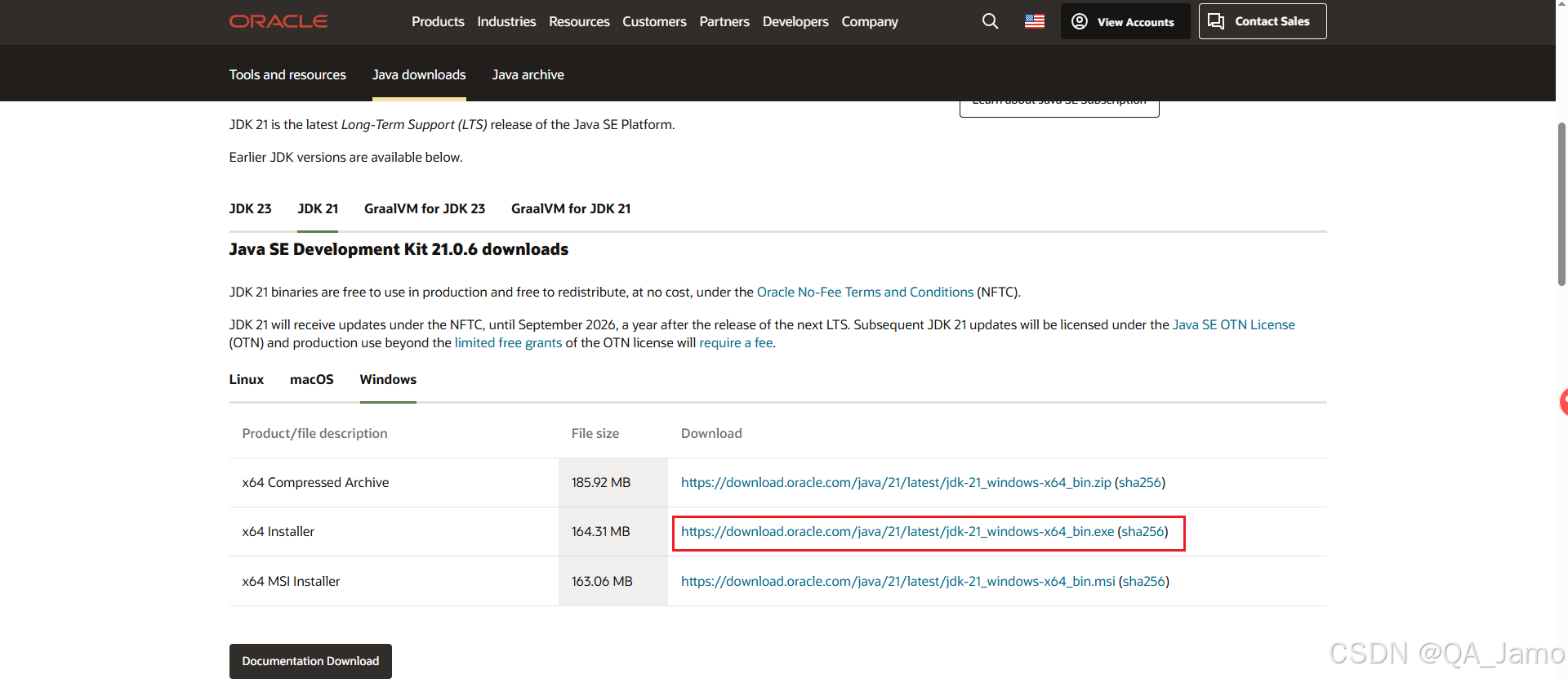
Task: Go to Tools and resources tab
Action: tap(287, 74)
